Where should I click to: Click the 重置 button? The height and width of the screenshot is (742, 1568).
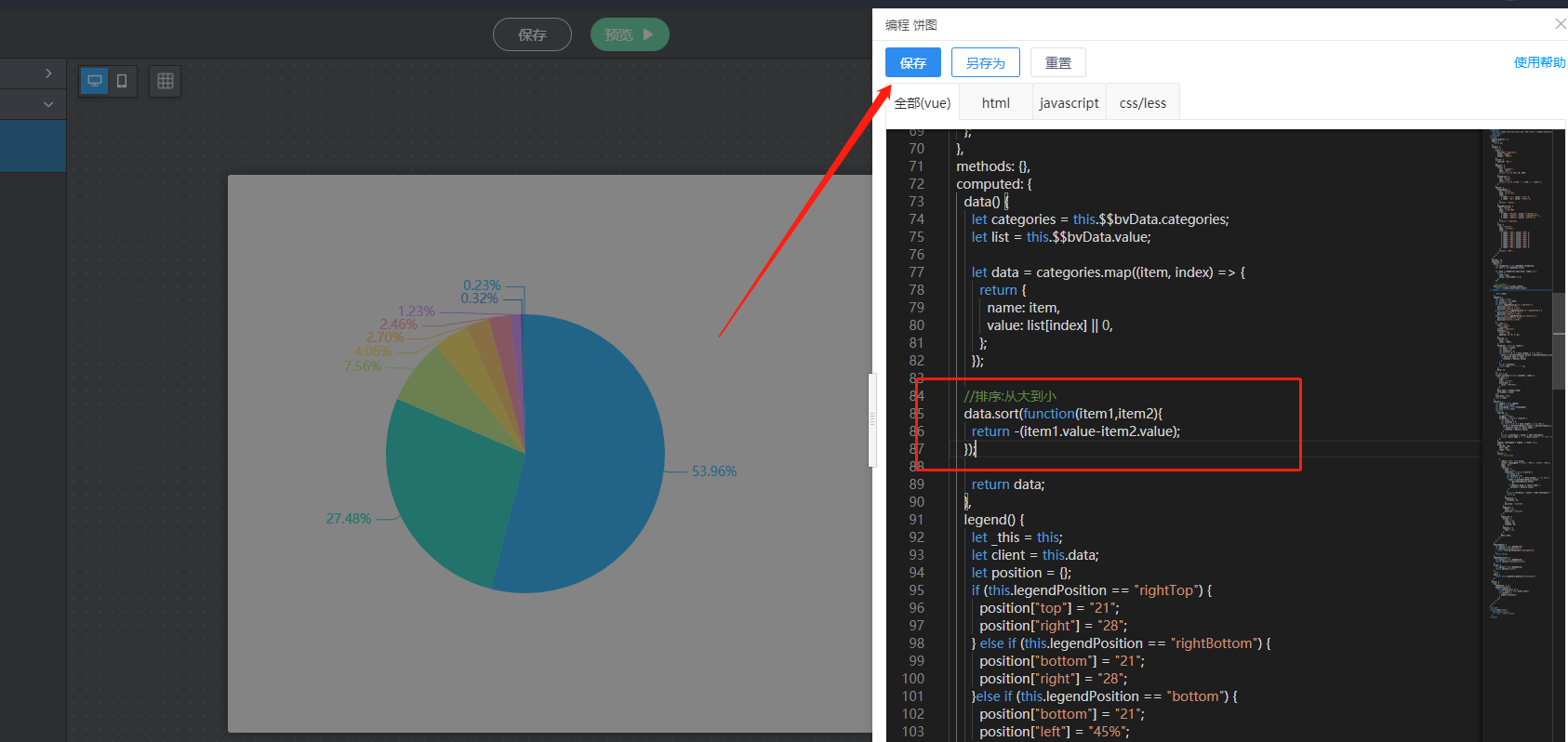pos(1058,62)
